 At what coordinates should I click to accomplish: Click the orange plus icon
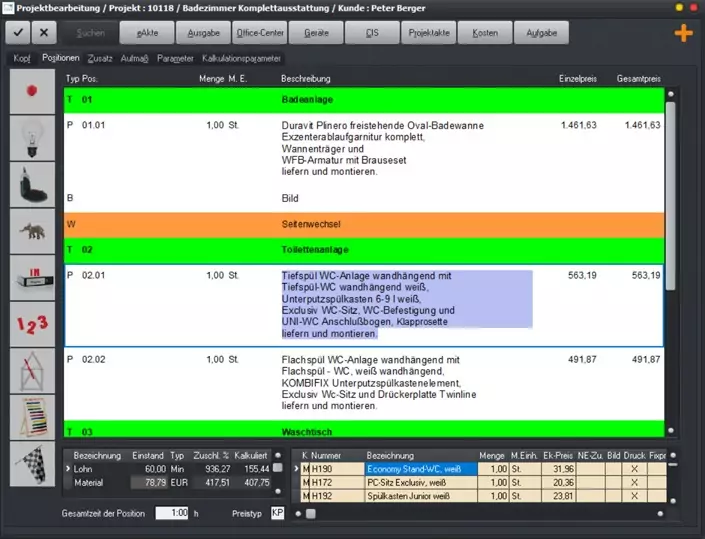click(x=683, y=33)
